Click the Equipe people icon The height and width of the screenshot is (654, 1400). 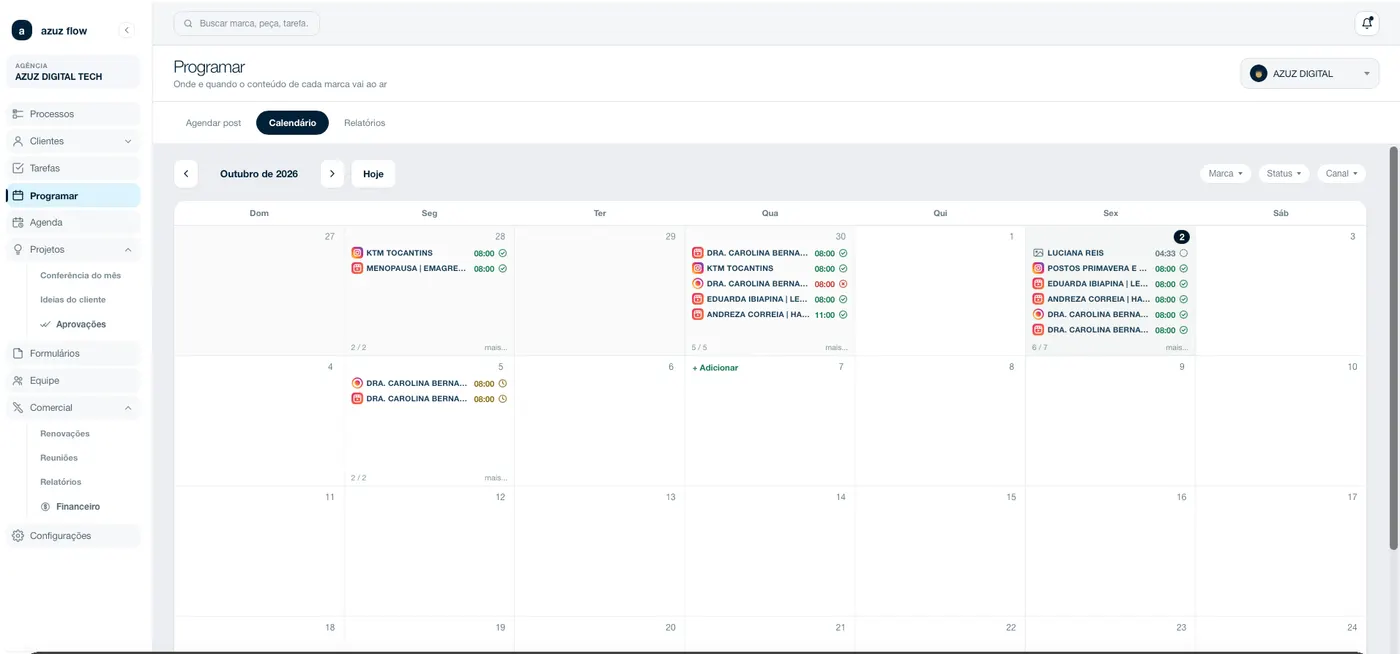18,380
